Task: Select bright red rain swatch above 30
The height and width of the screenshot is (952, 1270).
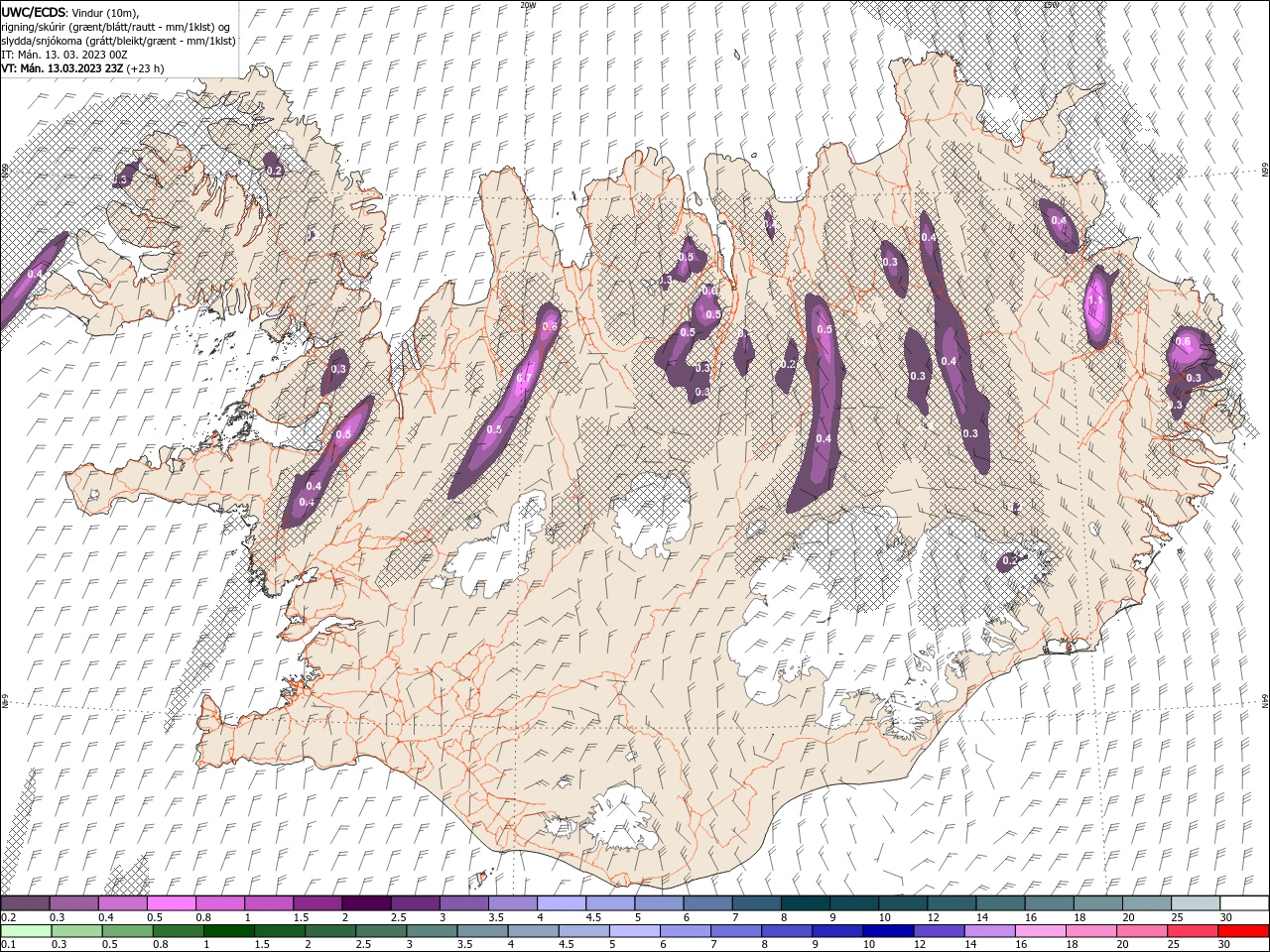Action: coord(1244,930)
